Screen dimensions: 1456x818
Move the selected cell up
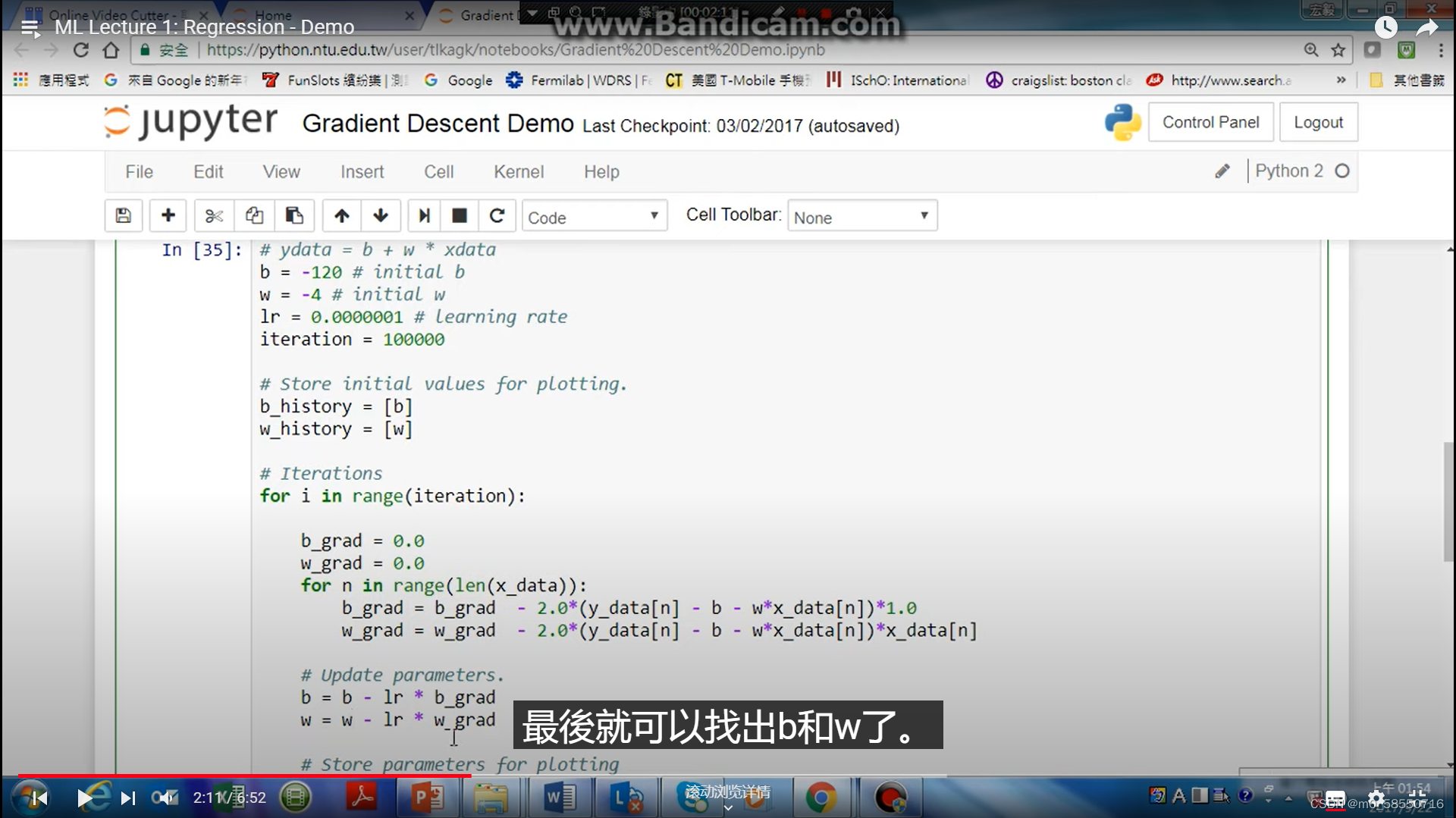342,216
